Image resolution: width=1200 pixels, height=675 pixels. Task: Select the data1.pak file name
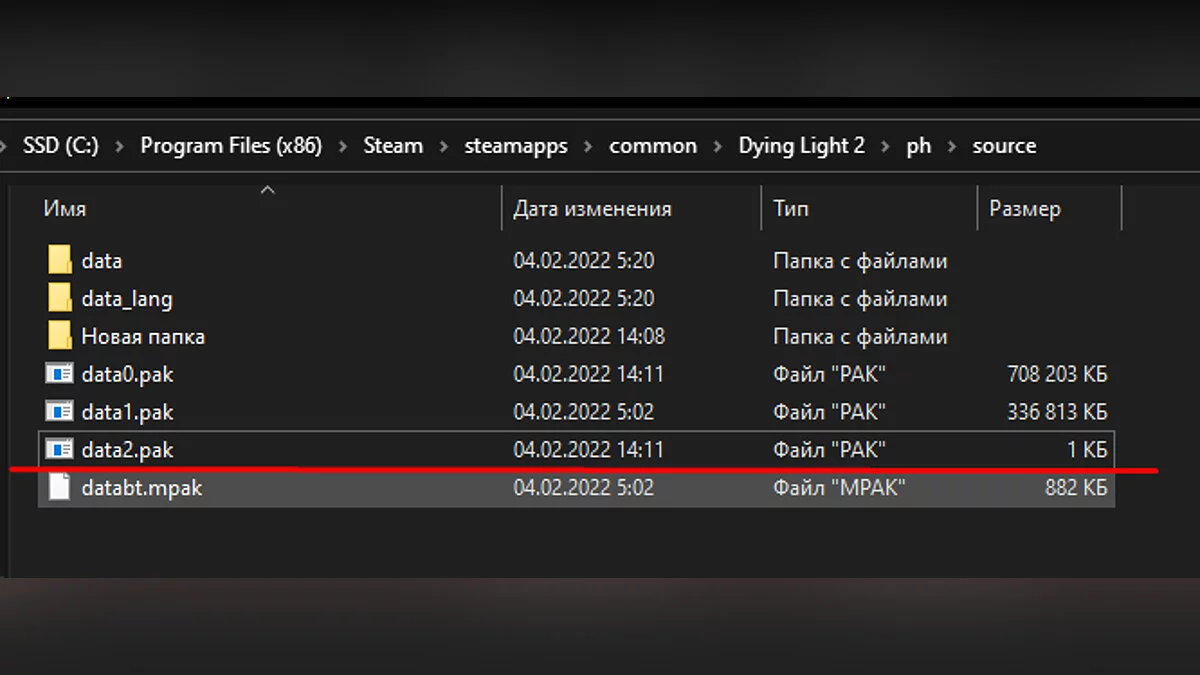[x=128, y=412]
